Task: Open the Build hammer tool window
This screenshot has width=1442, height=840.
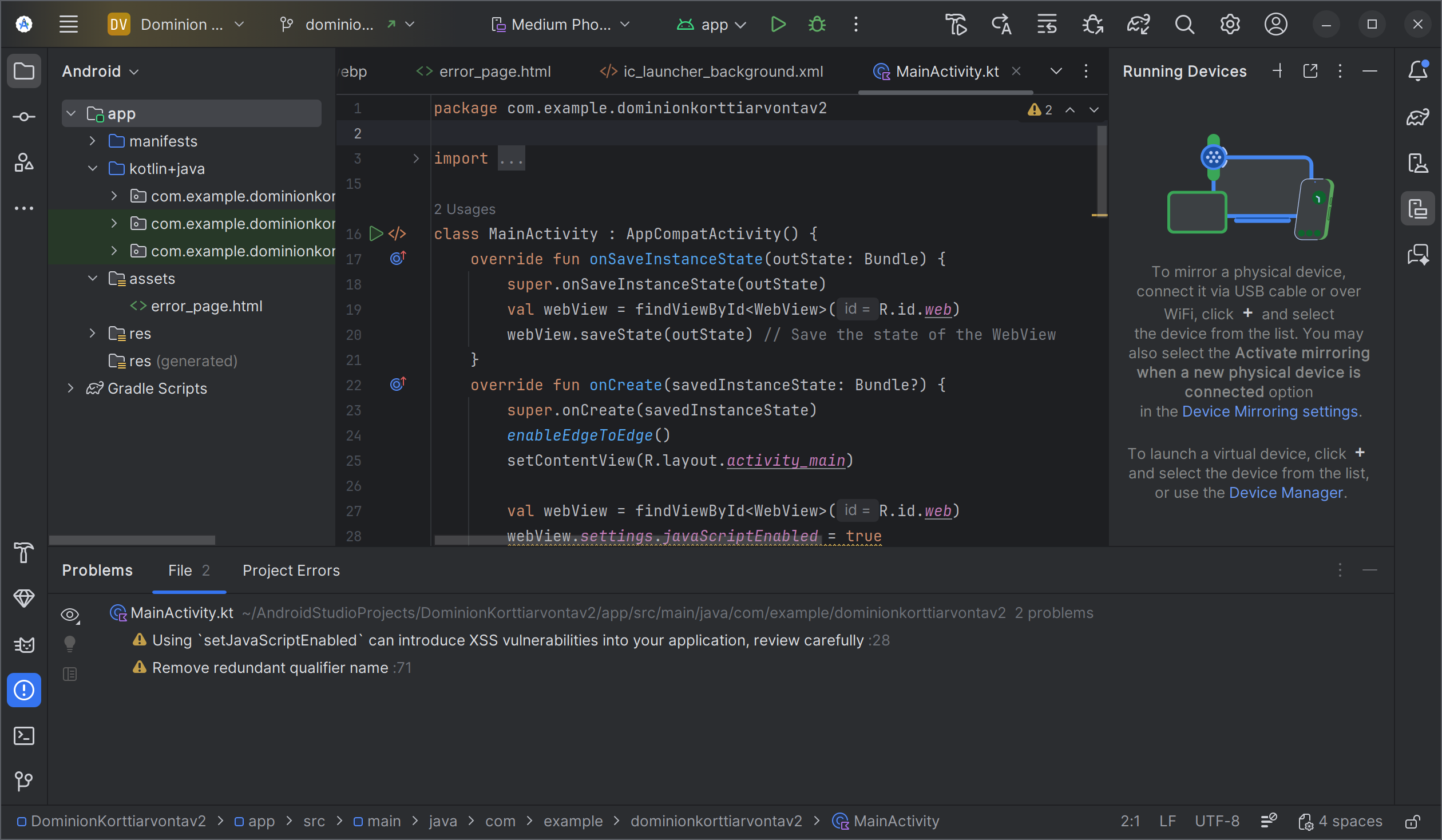Action: point(23,553)
